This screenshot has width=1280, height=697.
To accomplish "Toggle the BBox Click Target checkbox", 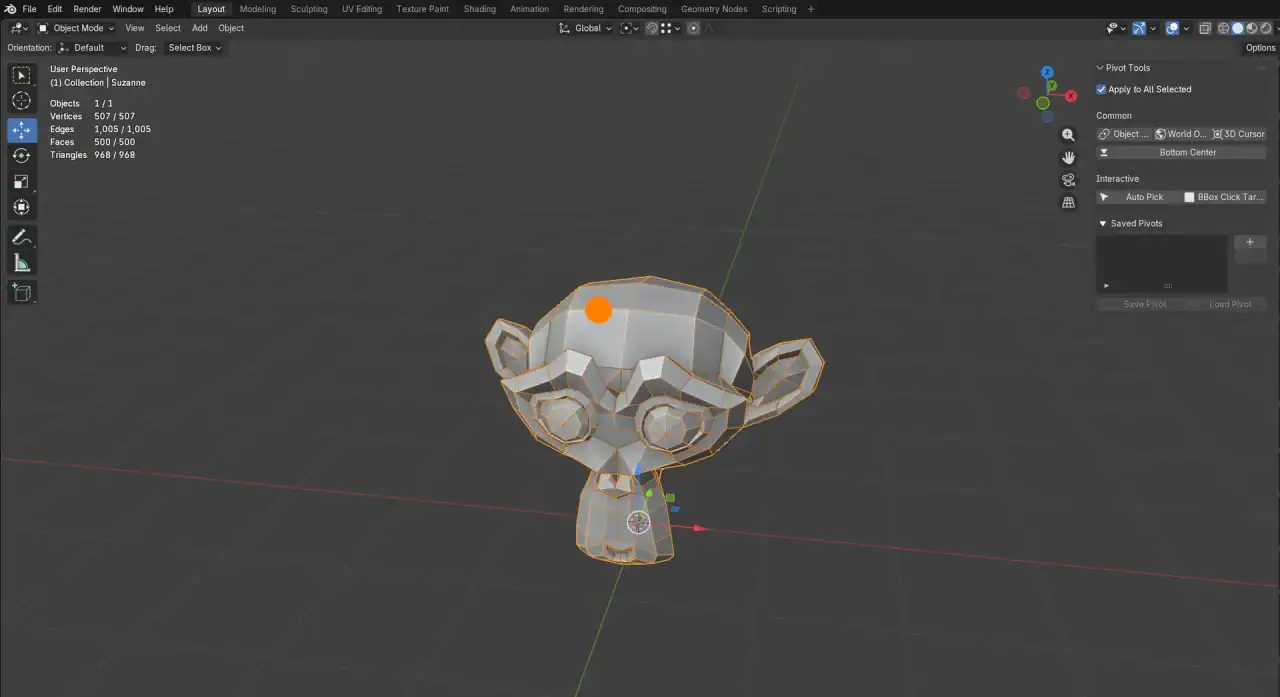I will [x=1189, y=197].
